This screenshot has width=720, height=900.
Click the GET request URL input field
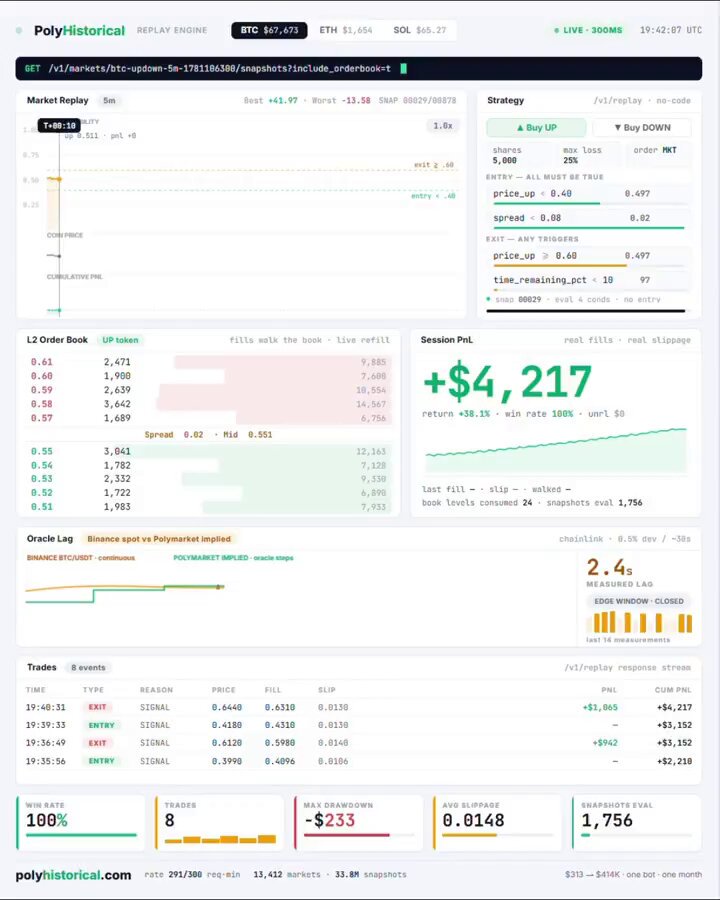coord(358,68)
